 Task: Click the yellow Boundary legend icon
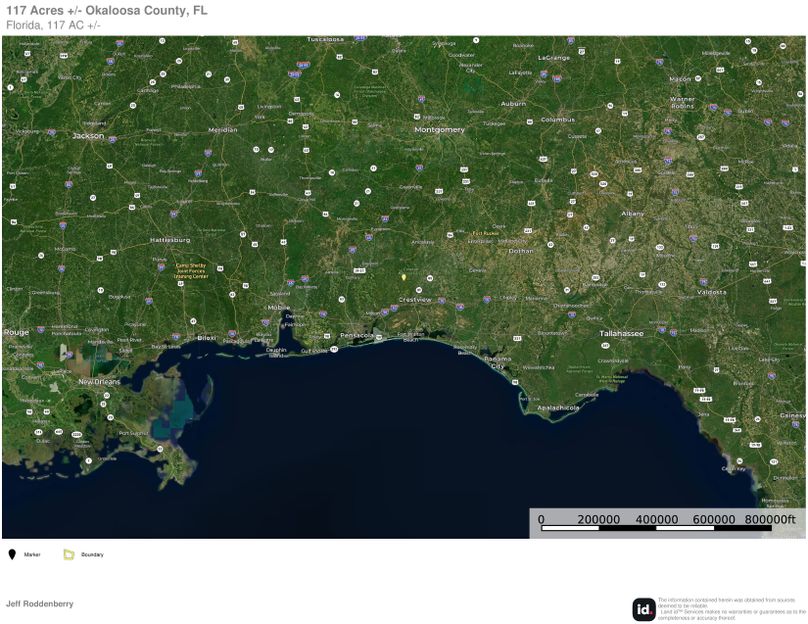(69, 554)
